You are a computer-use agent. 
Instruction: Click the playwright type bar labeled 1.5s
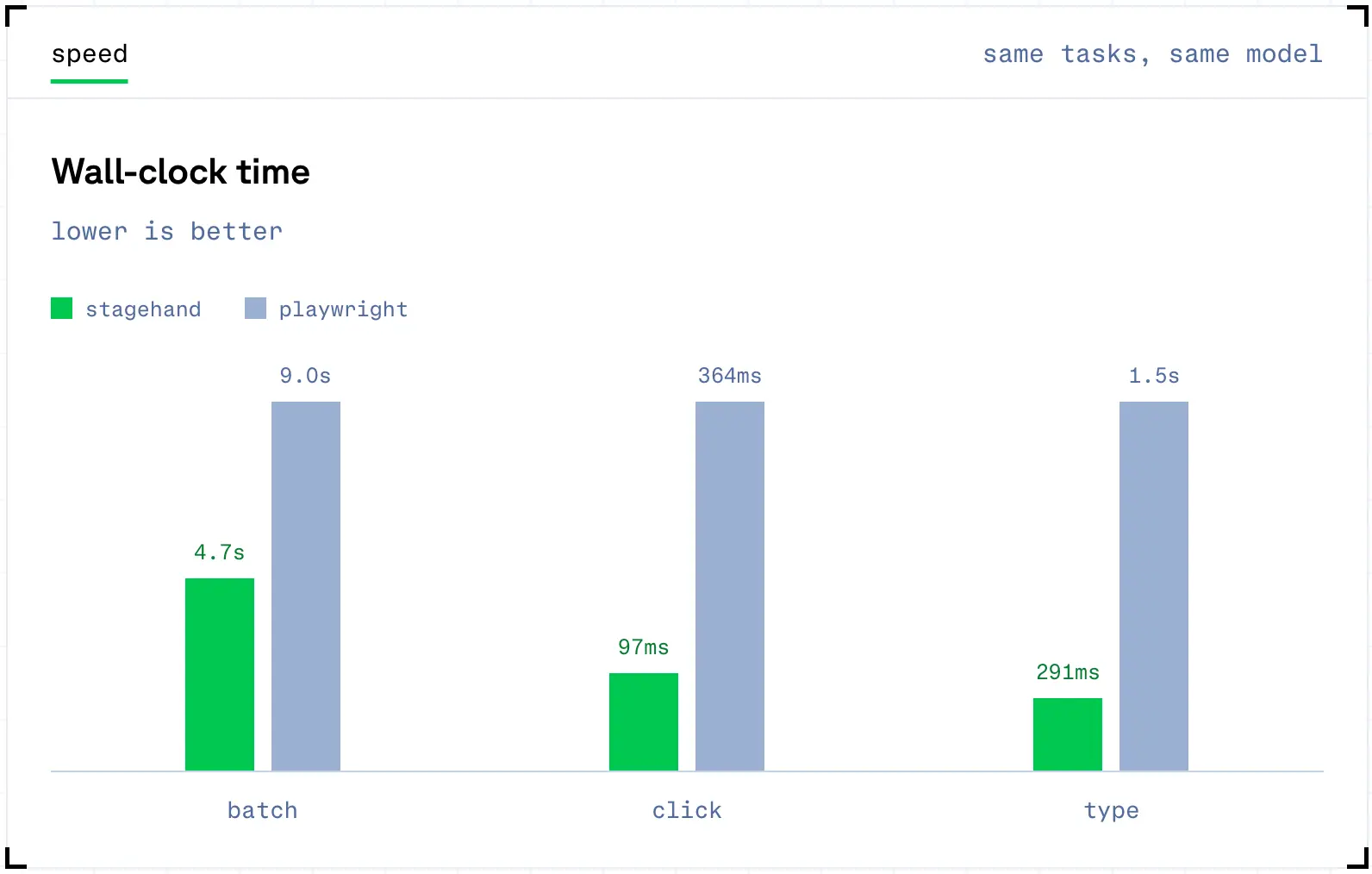[1154, 586]
